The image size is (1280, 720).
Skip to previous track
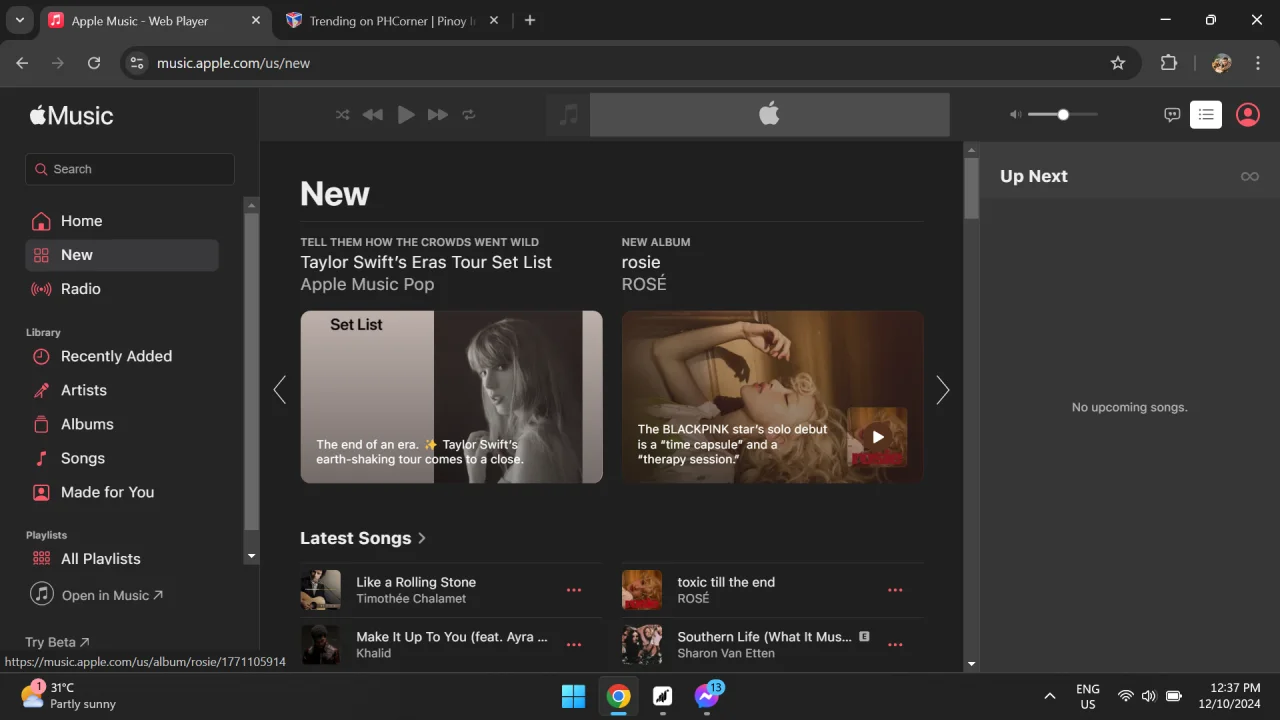pos(372,115)
